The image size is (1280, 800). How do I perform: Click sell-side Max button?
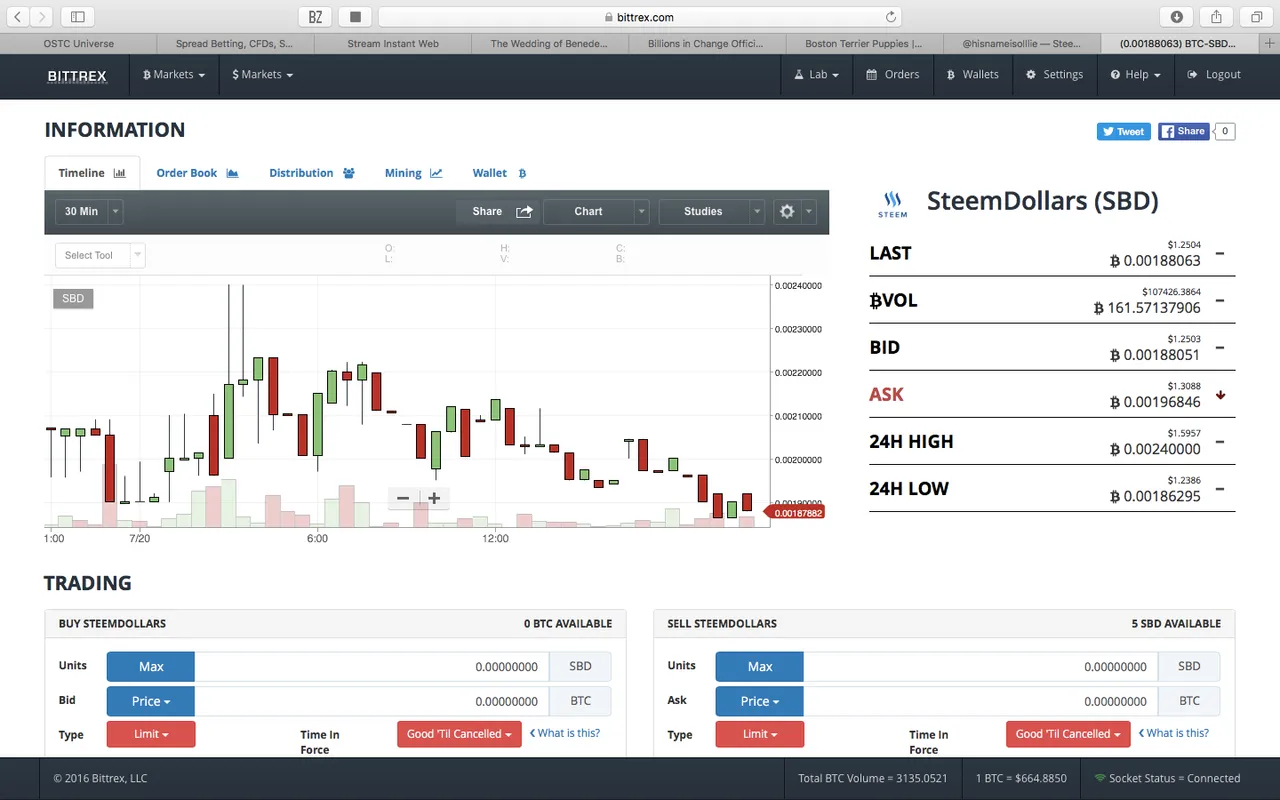(x=760, y=667)
